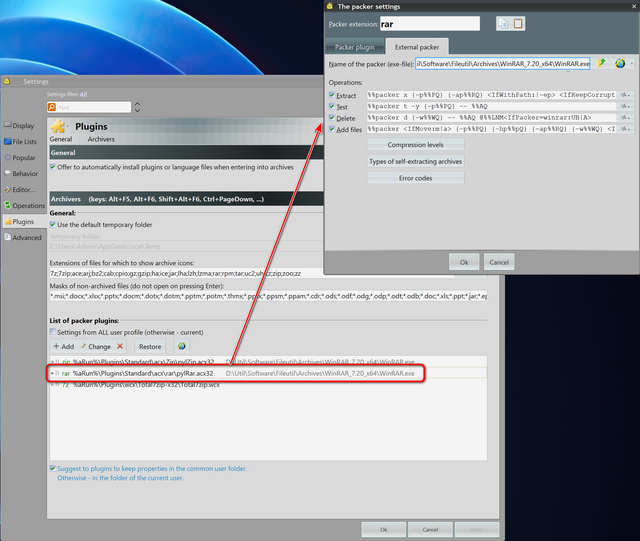Click the puzzle piece Plugins header icon
This screenshot has height=541, width=640.
tap(58, 126)
